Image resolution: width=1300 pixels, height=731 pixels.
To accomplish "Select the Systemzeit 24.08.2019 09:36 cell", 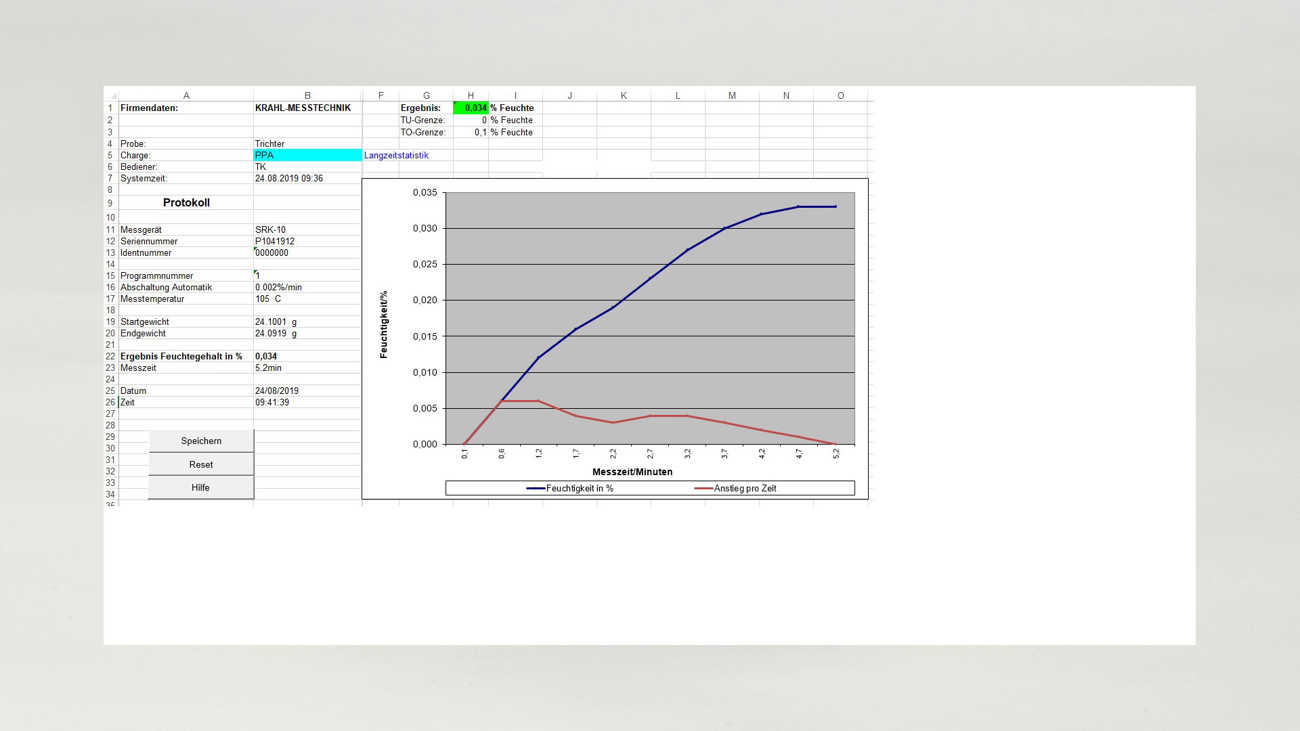I will pos(307,179).
